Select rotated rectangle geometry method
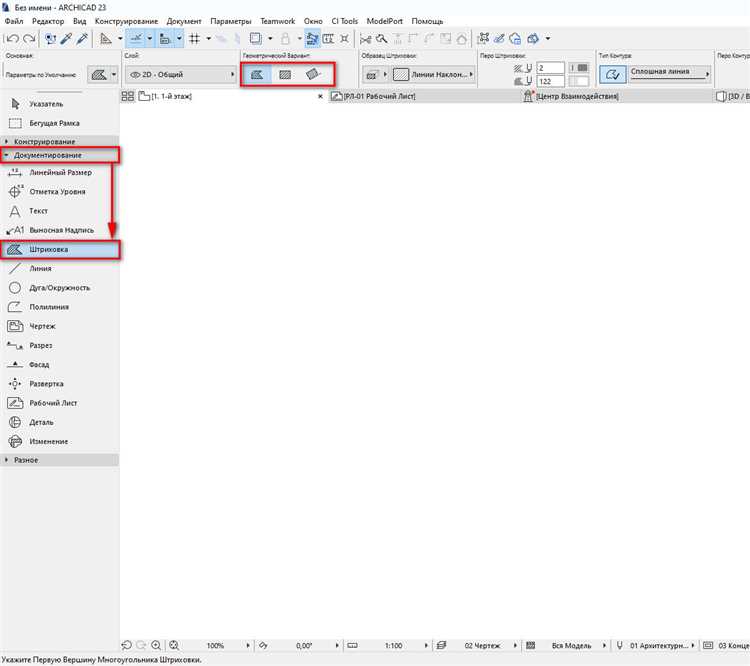This screenshot has width=750, height=666. 314,74
